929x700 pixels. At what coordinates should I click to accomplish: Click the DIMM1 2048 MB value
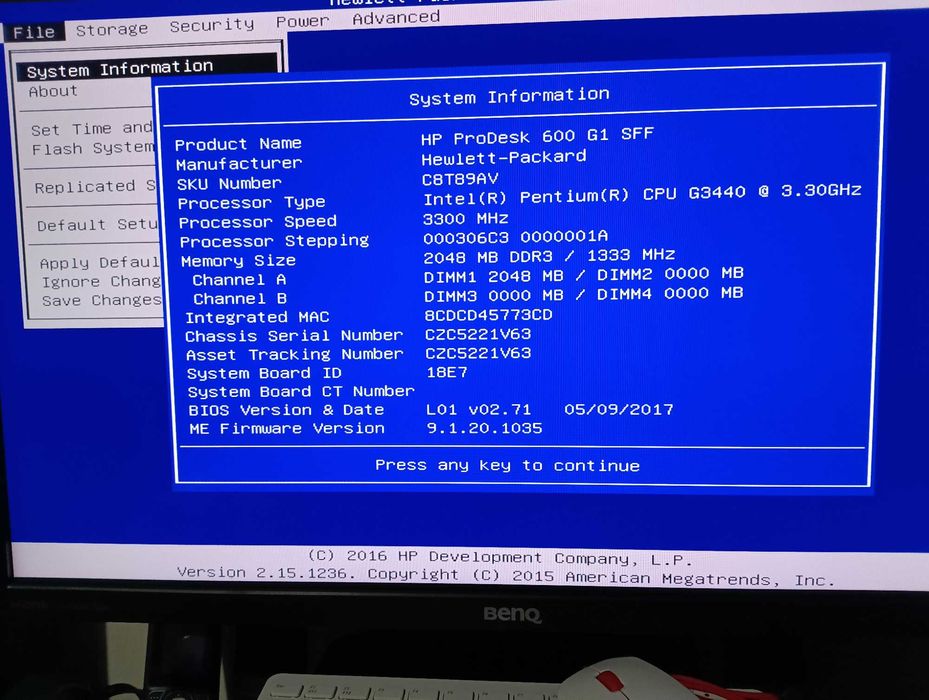494,277
